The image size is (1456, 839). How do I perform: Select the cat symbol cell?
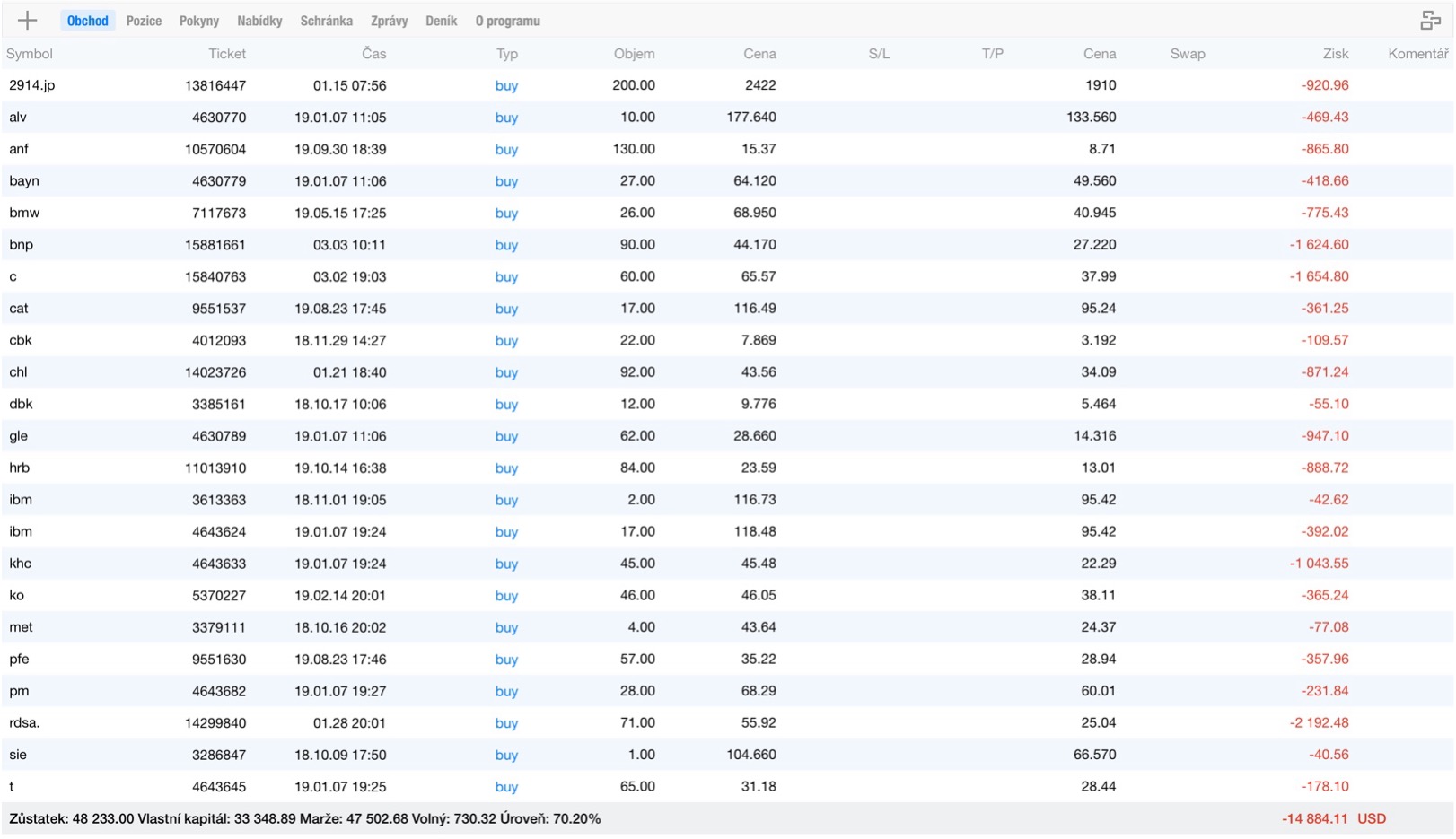pyautogui.click(x=19, y=309)
